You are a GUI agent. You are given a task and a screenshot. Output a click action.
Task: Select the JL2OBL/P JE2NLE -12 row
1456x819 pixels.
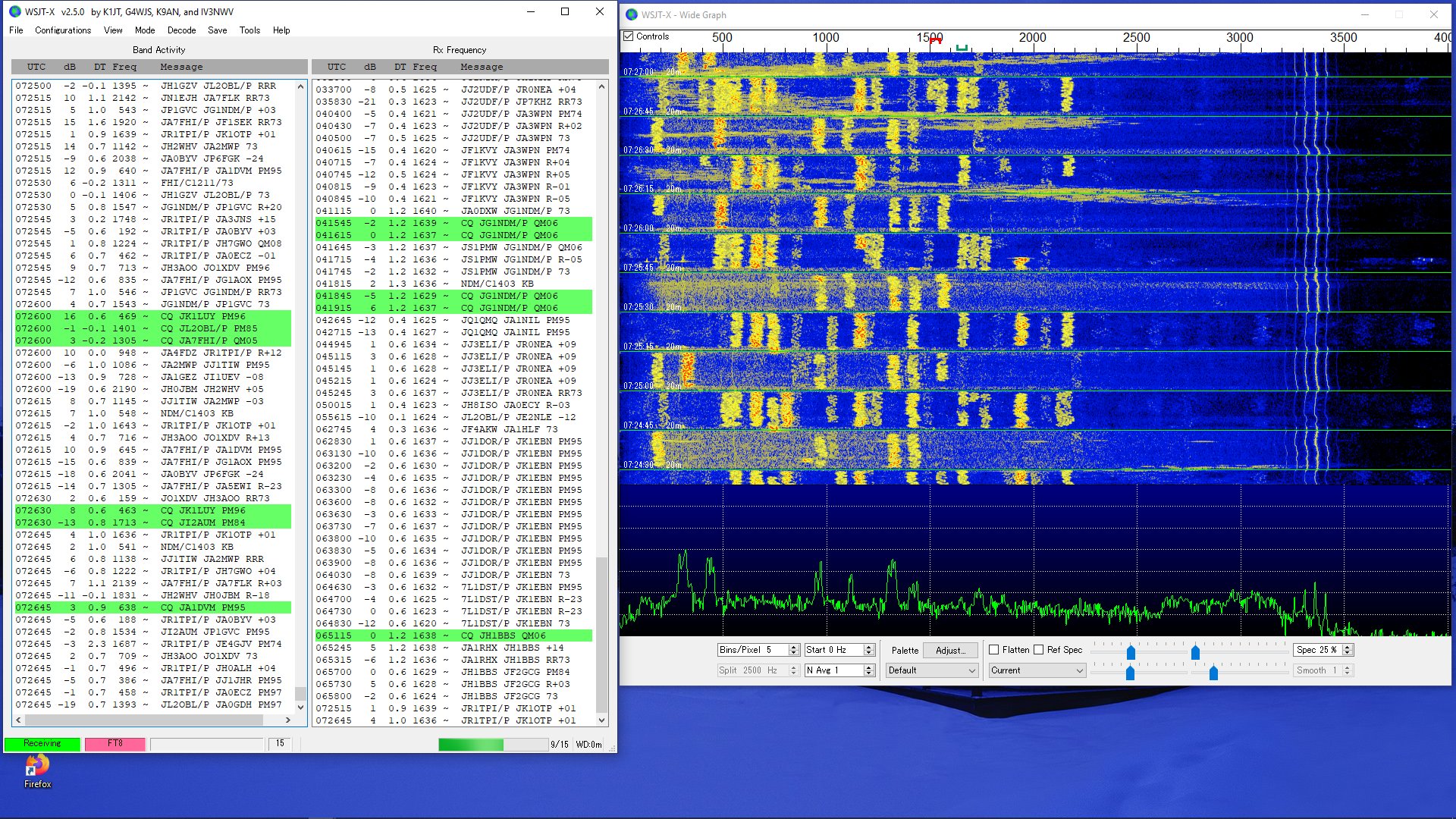click(x=453, y=417)
